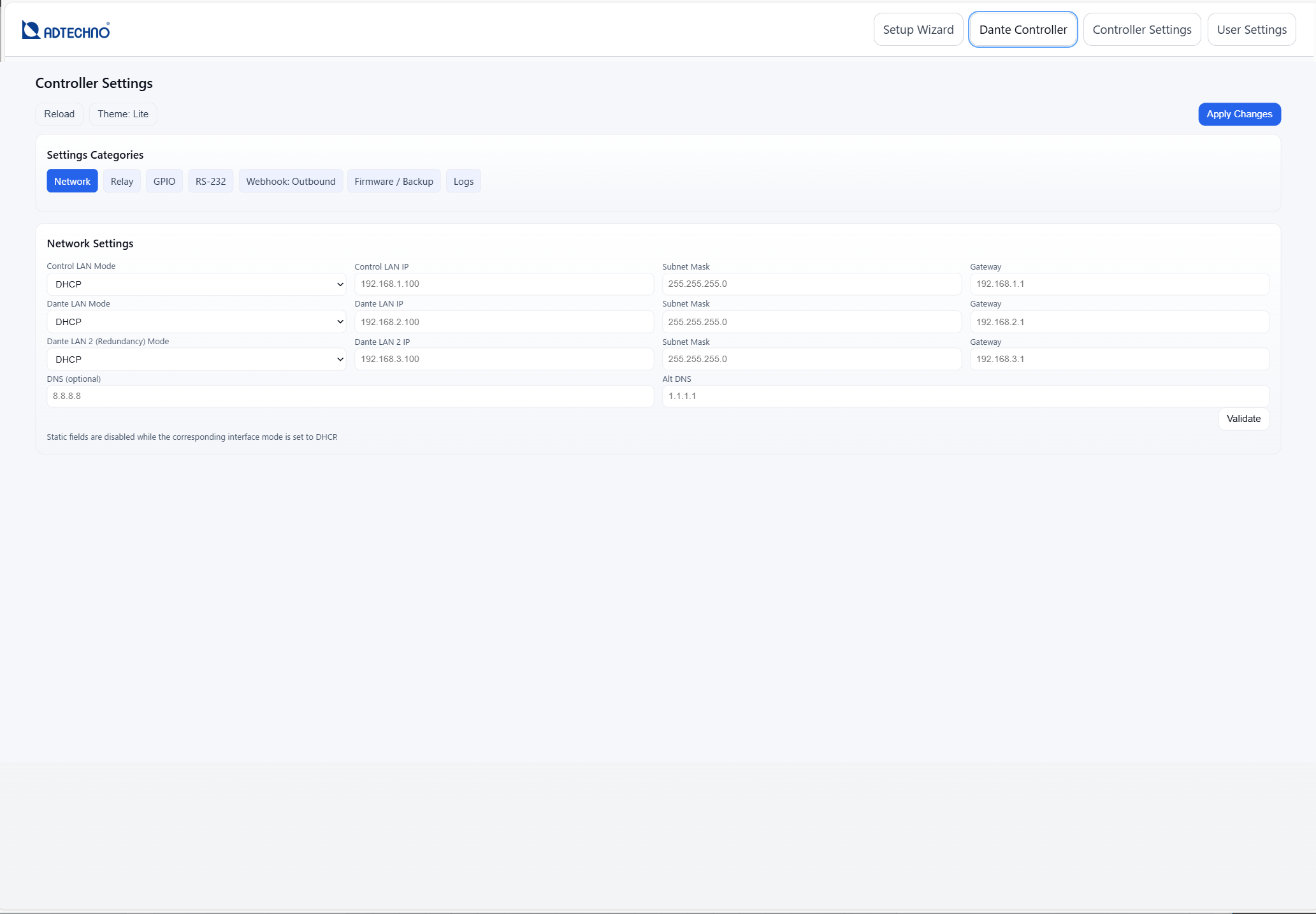Select the Network settings category
Screen dimensions: 1316x914
coord(72,181)
